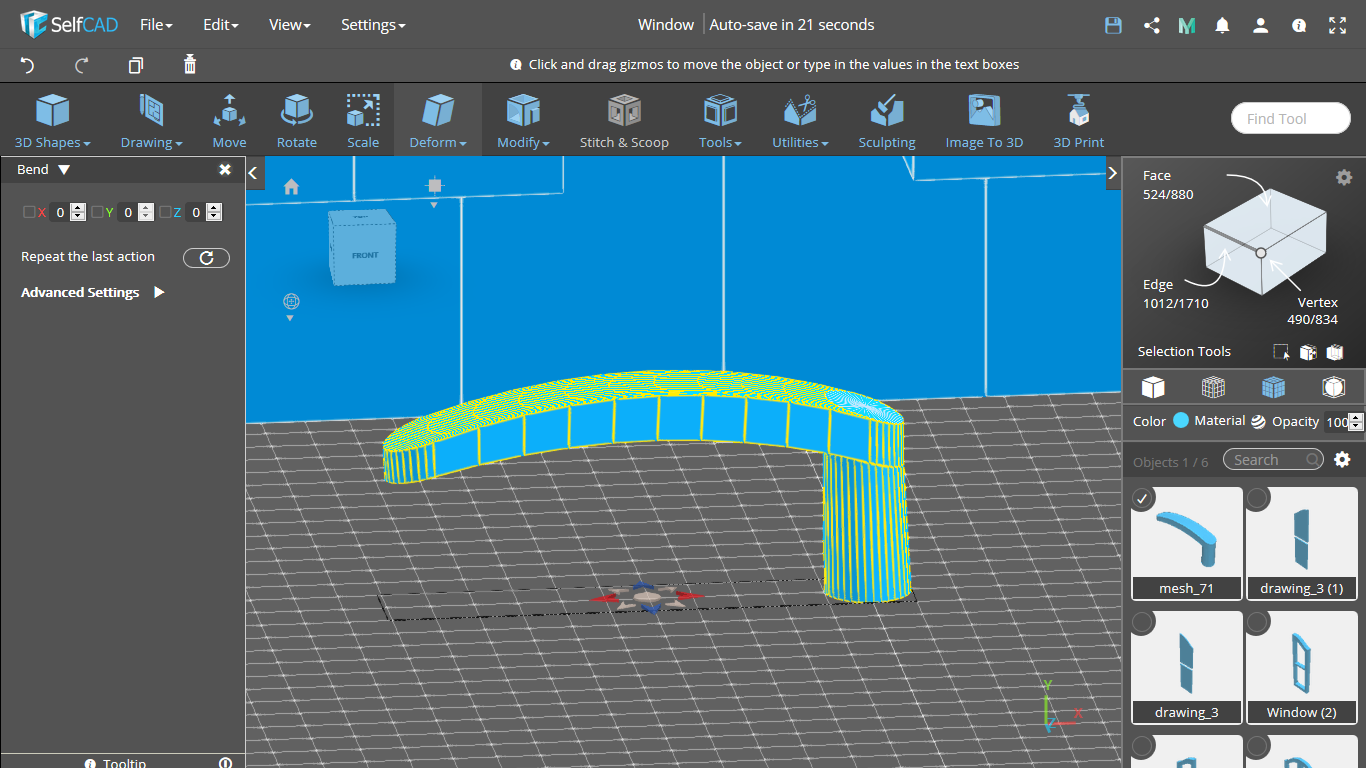The width and height of the screenshot is (1366, 768).
Task: Open the Sculpting tool
Action: click(887, 120)
